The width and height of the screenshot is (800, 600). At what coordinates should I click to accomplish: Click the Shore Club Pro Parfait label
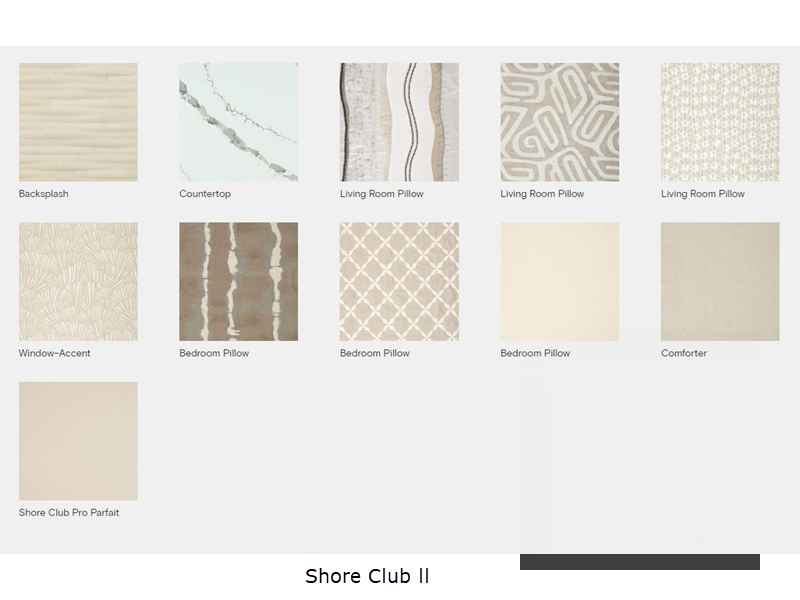tap(69, 512)
